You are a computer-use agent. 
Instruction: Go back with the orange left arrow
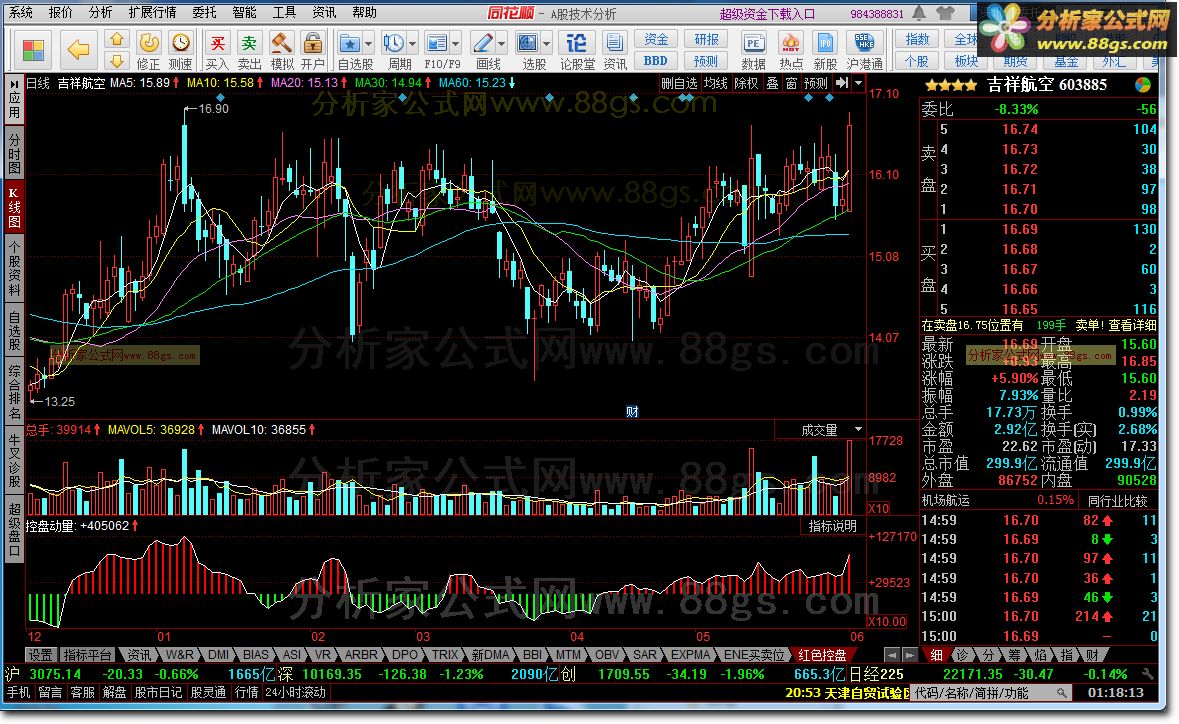point(78,50)
